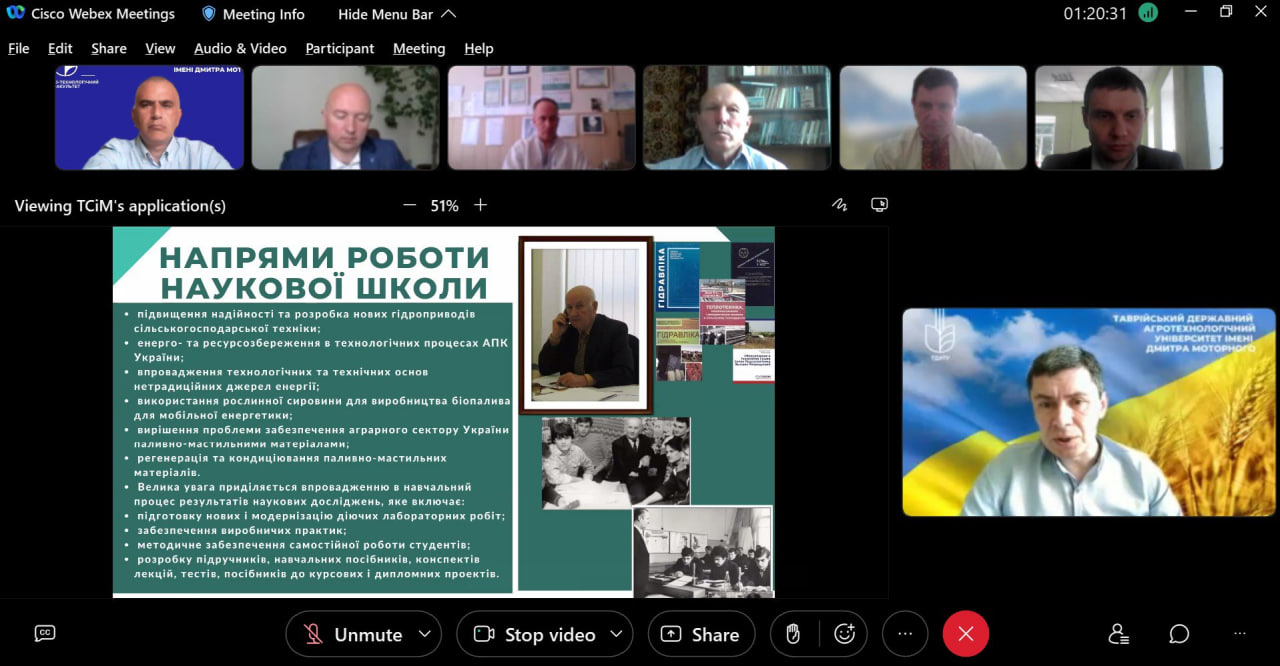
Task: Click the meeting timer 01:20:31
Action: pyautogui.click(x=1095, y=14)
